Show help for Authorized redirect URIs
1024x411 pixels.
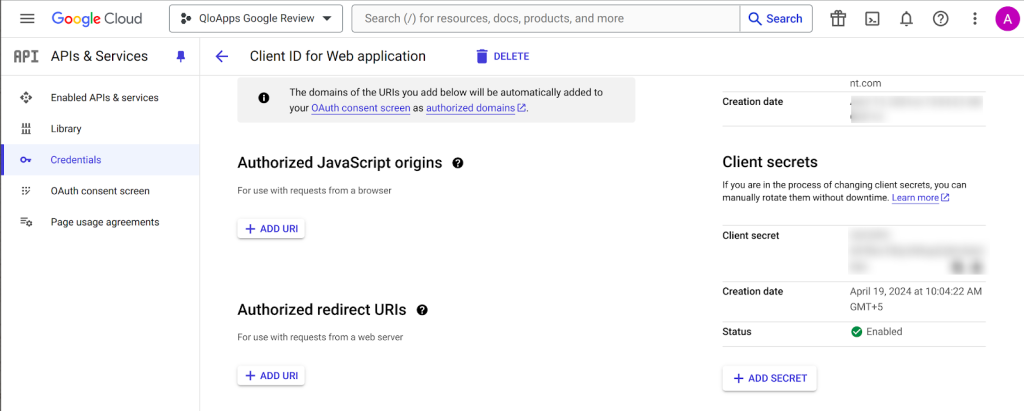422,310
